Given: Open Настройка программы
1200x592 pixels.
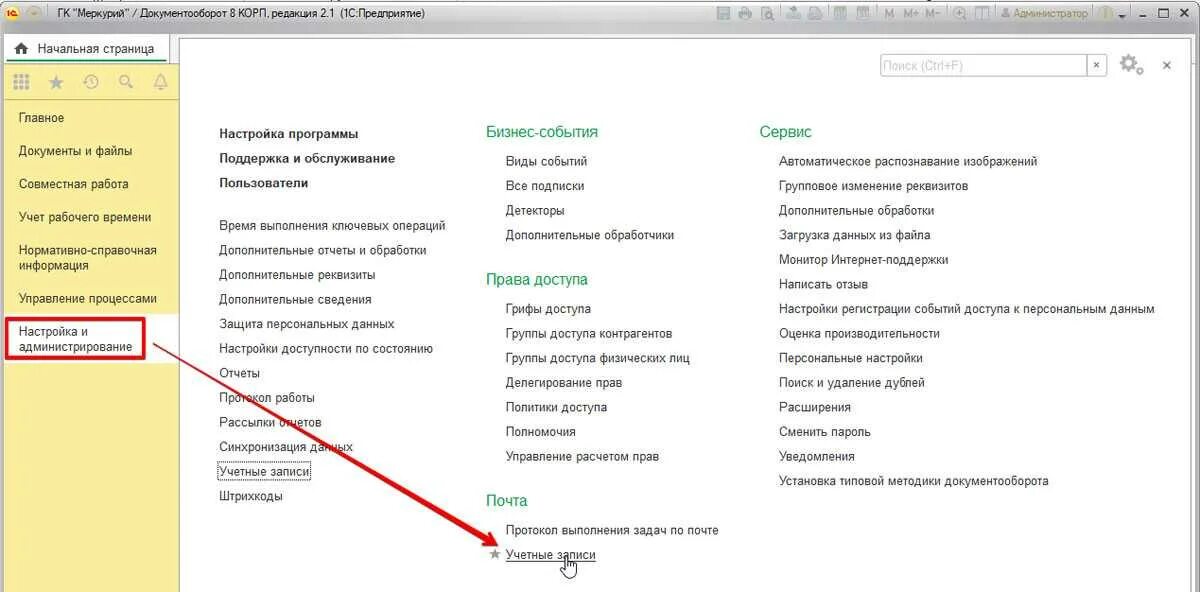Looking at the screenshot, I should pyautogui.click(x=288, y=134).
